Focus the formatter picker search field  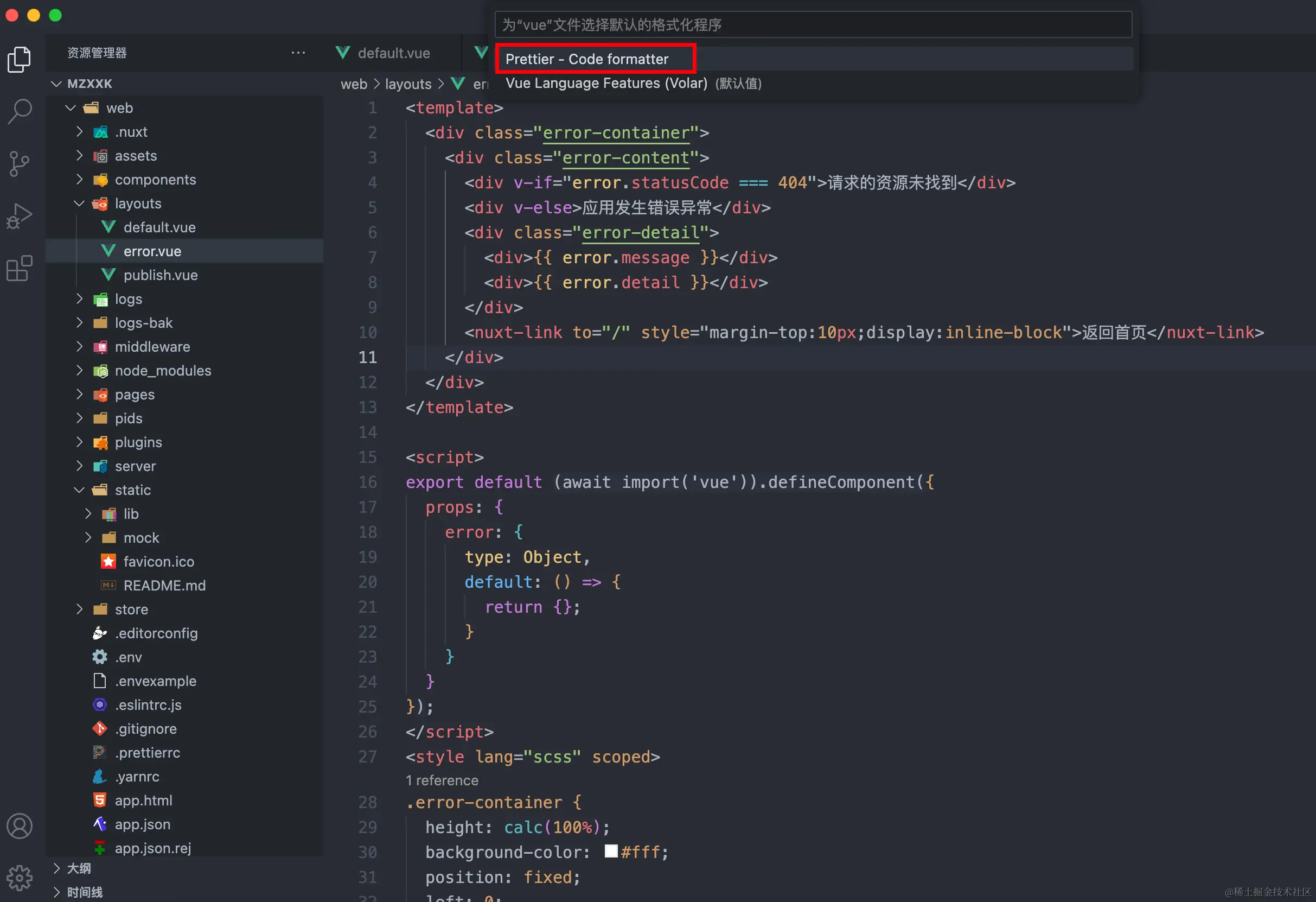tap(814, 25)
